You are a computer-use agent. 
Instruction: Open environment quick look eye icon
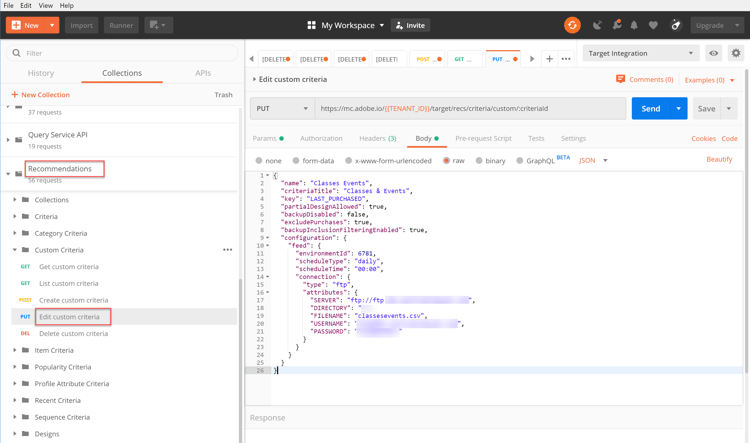714,53
